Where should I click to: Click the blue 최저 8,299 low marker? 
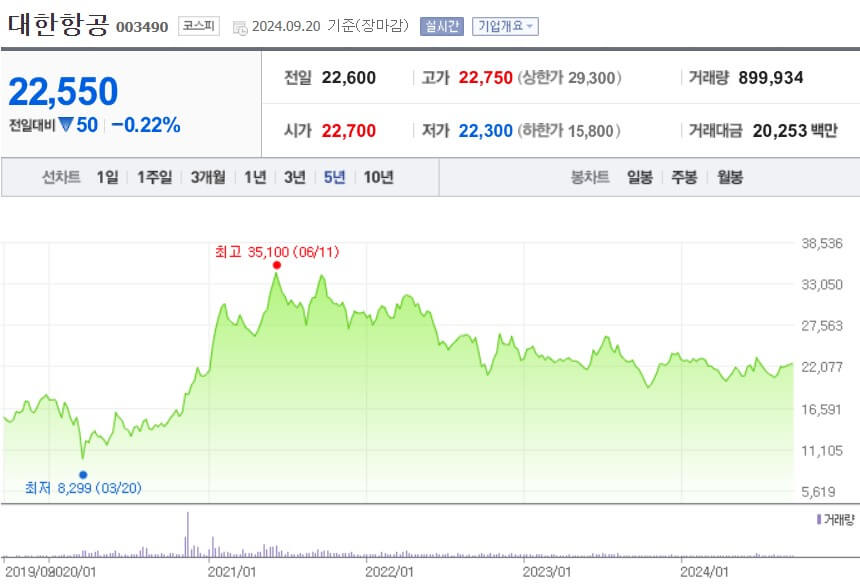[83, 475]
